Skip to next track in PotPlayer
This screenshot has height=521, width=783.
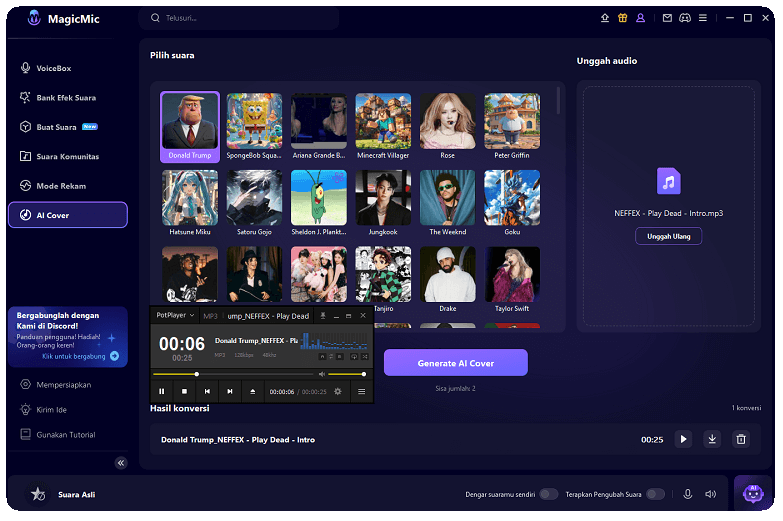click(230, 391)
